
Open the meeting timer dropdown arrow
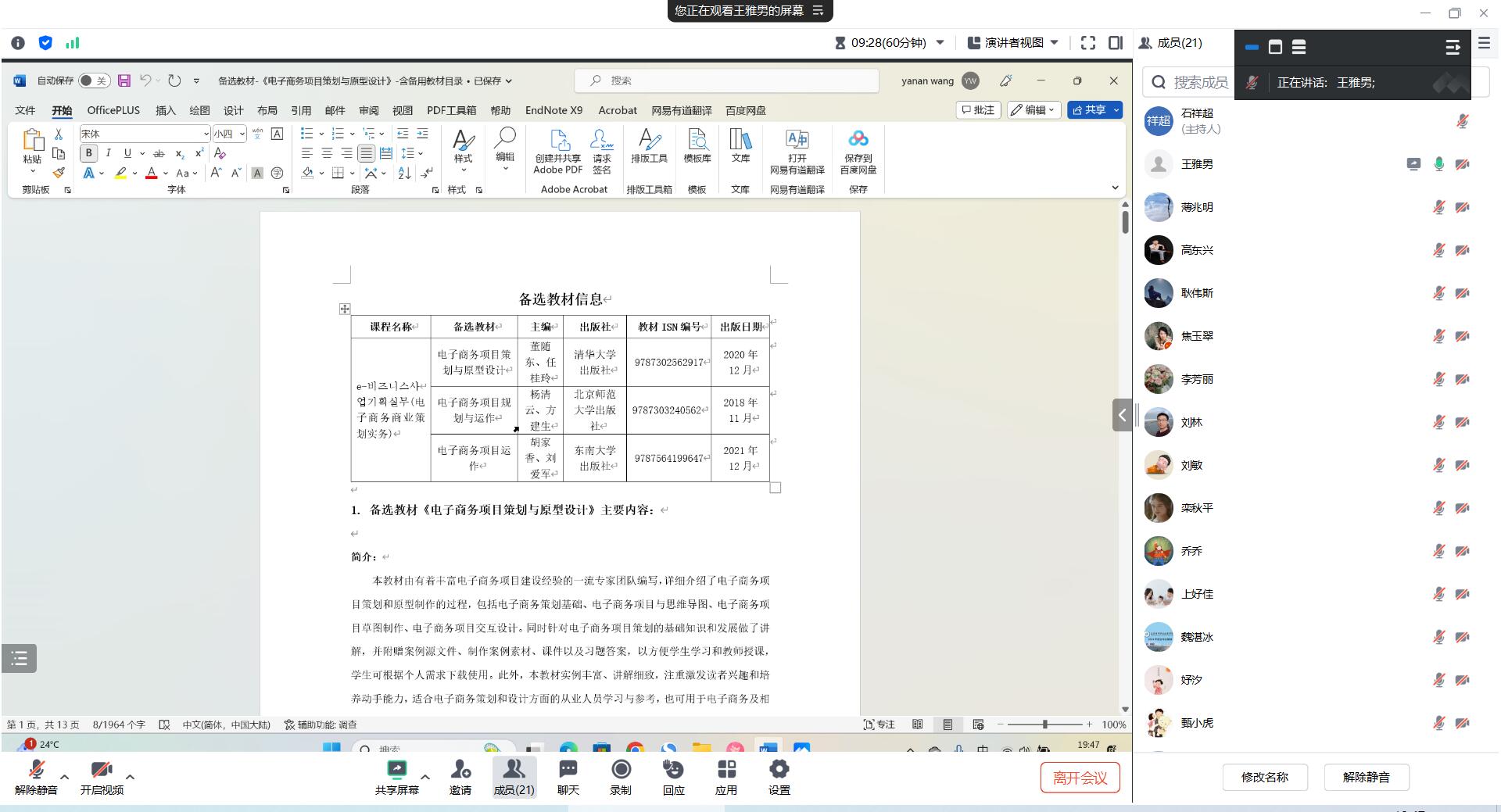pos(940,43)
